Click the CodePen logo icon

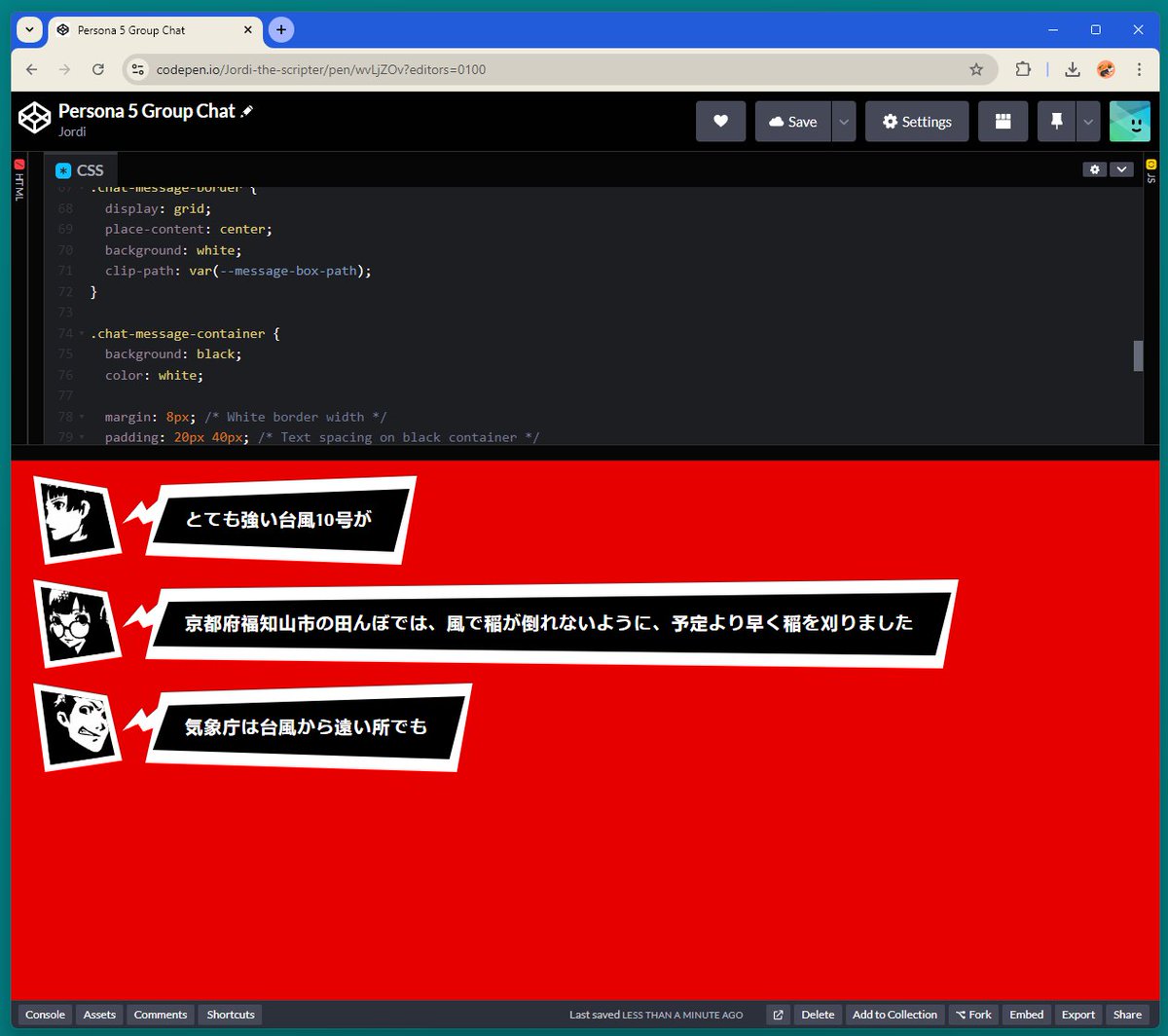coord(35,118)
